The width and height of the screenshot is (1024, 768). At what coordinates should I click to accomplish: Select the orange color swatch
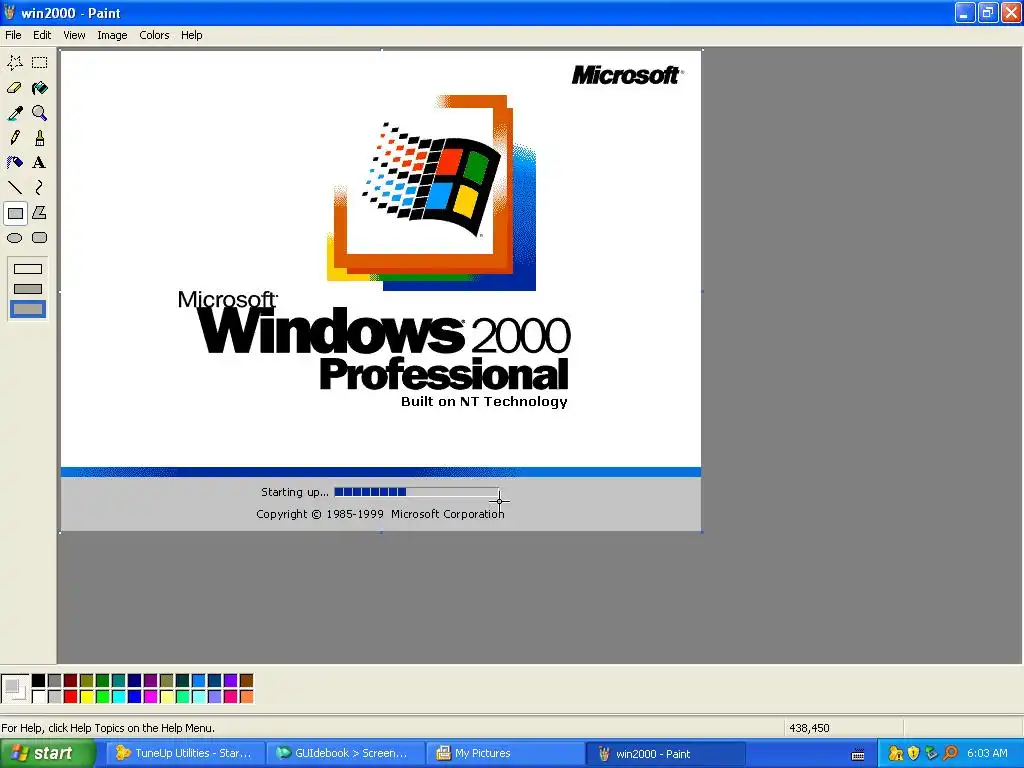coord(246,697)
